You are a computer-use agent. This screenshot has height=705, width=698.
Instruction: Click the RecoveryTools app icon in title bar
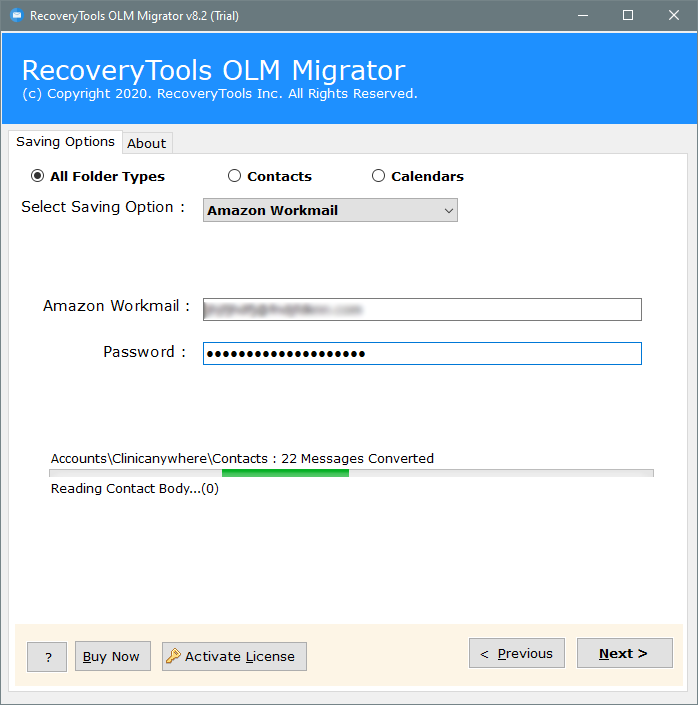click(17, 15)
